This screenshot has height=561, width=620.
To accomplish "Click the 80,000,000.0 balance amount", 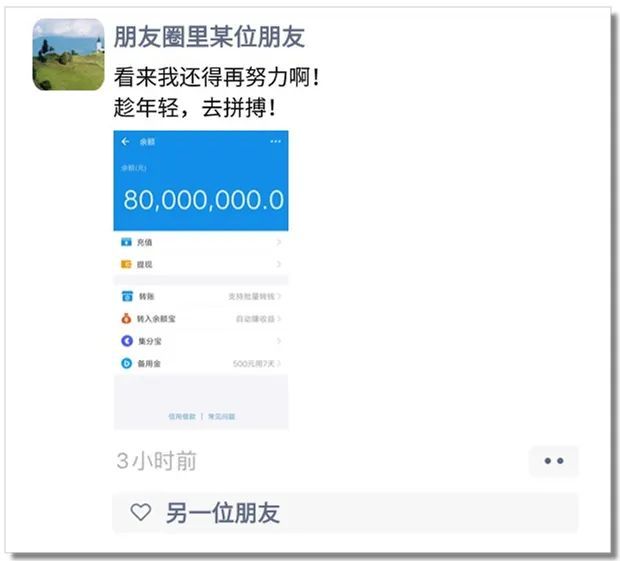I will click(204, 200).
